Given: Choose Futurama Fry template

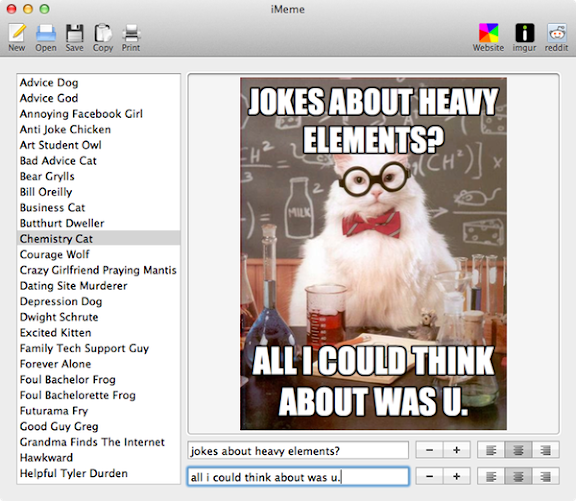Looking at the screenshot, I should pos(98,411).
